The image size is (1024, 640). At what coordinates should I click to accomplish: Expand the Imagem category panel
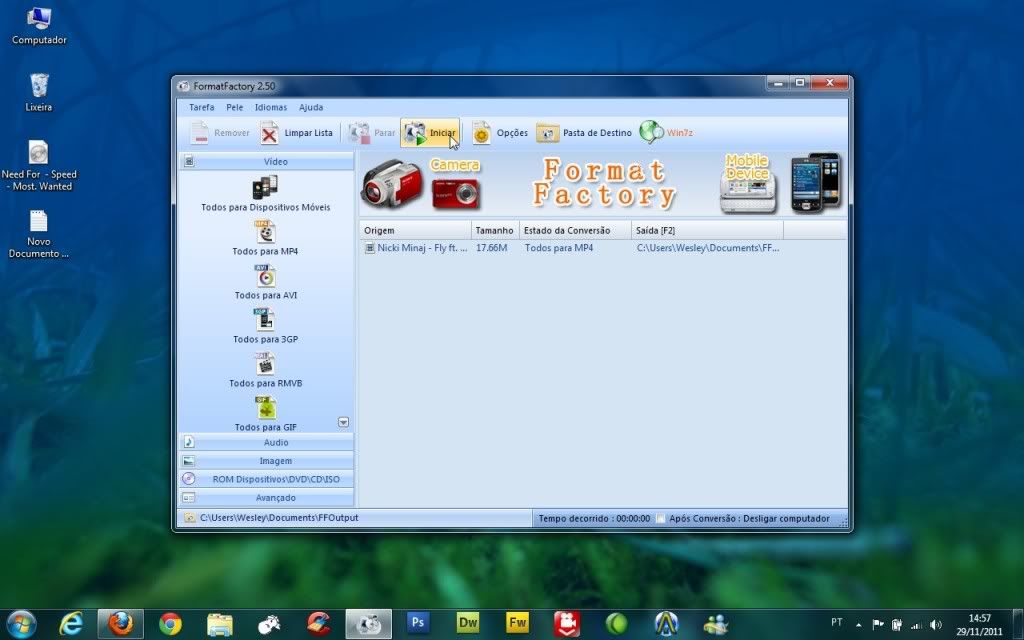pos(267,461)
